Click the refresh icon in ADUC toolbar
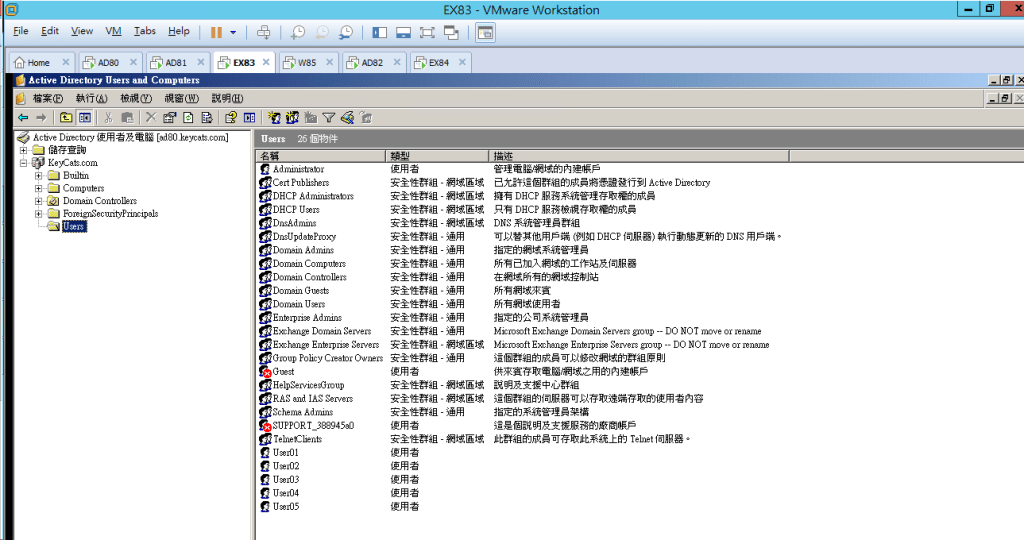The height and width of the screenshot is (540, 1024). pos(188,117)
